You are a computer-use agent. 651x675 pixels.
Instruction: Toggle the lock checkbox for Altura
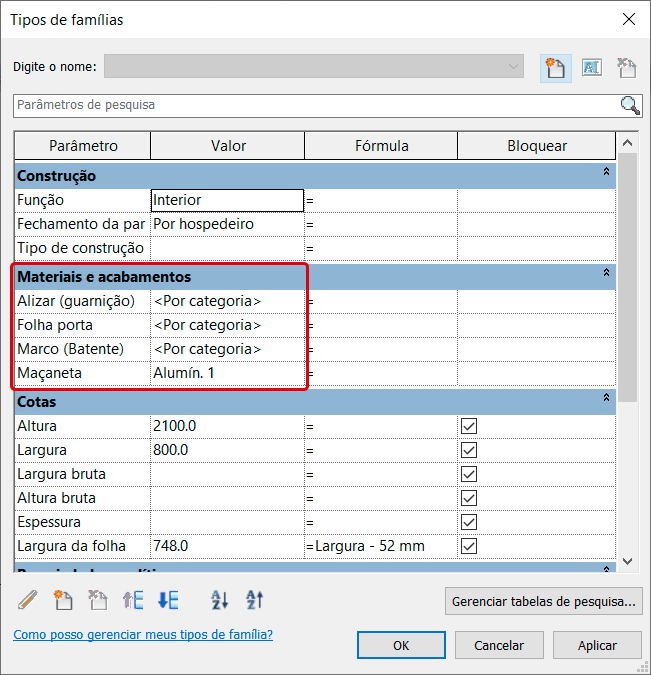[x=469, y=426]
